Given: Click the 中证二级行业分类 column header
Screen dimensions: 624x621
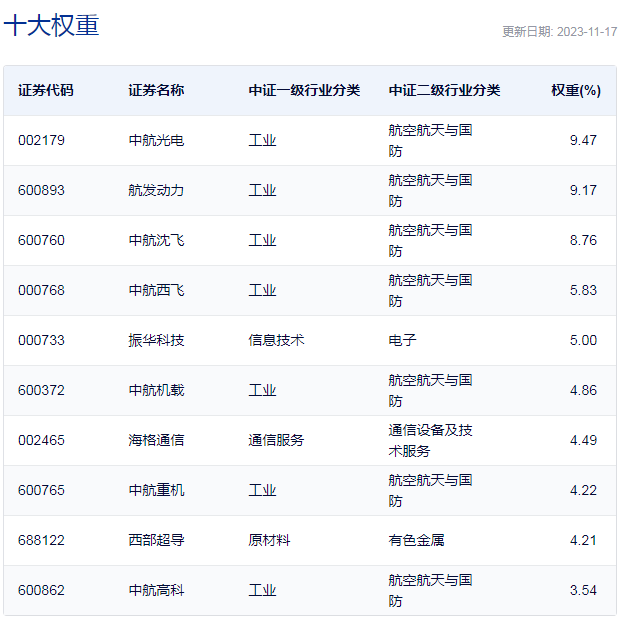Looking at the screenshot, I should tap(444, 90).
